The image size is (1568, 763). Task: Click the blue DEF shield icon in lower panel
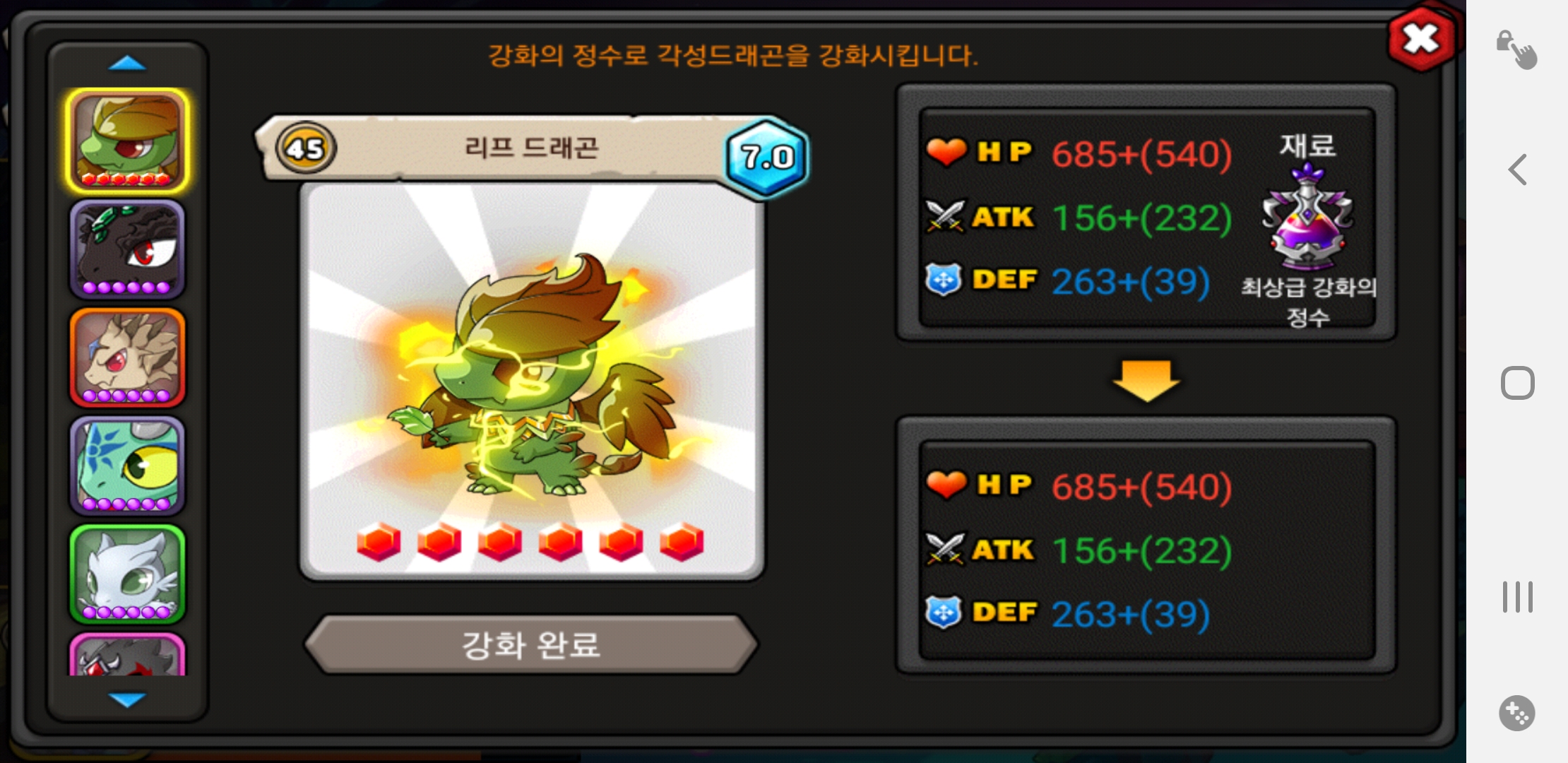tap(944, 612)
